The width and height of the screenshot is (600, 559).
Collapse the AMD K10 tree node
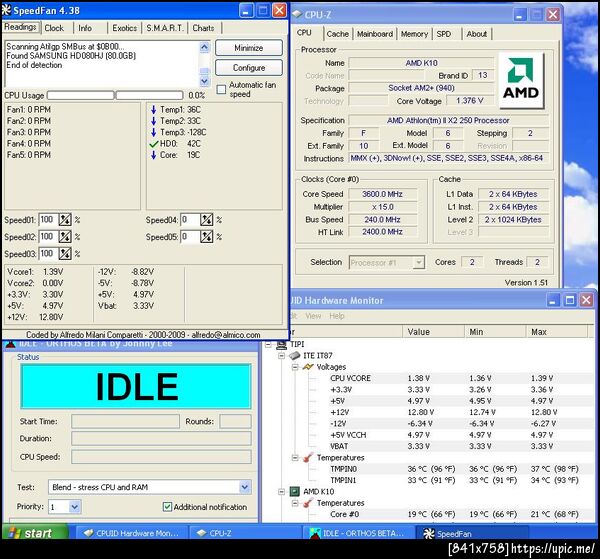tap(282, 491)
